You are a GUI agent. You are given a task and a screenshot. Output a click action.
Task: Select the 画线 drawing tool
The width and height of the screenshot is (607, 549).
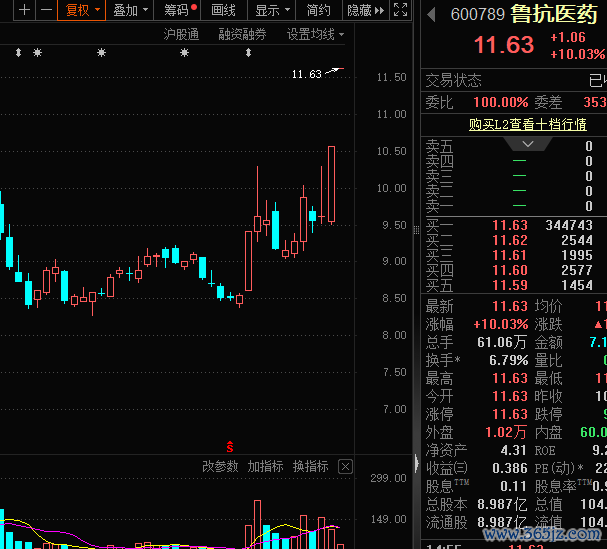click(223, 10)
